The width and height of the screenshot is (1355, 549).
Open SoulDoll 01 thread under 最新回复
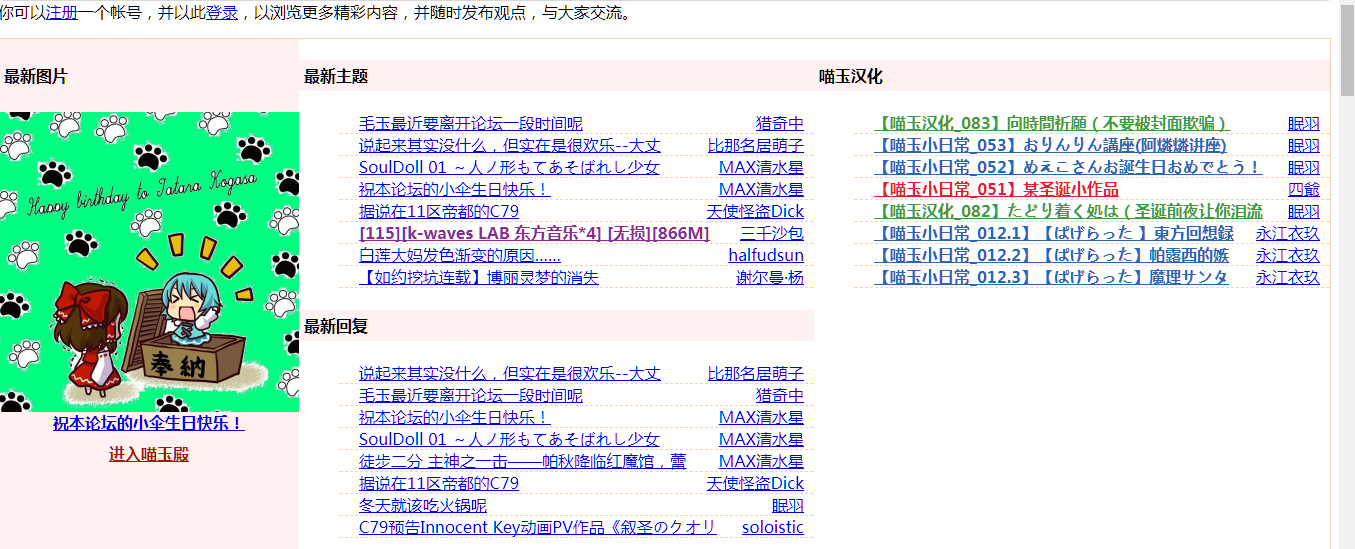(x=509, y=440)
